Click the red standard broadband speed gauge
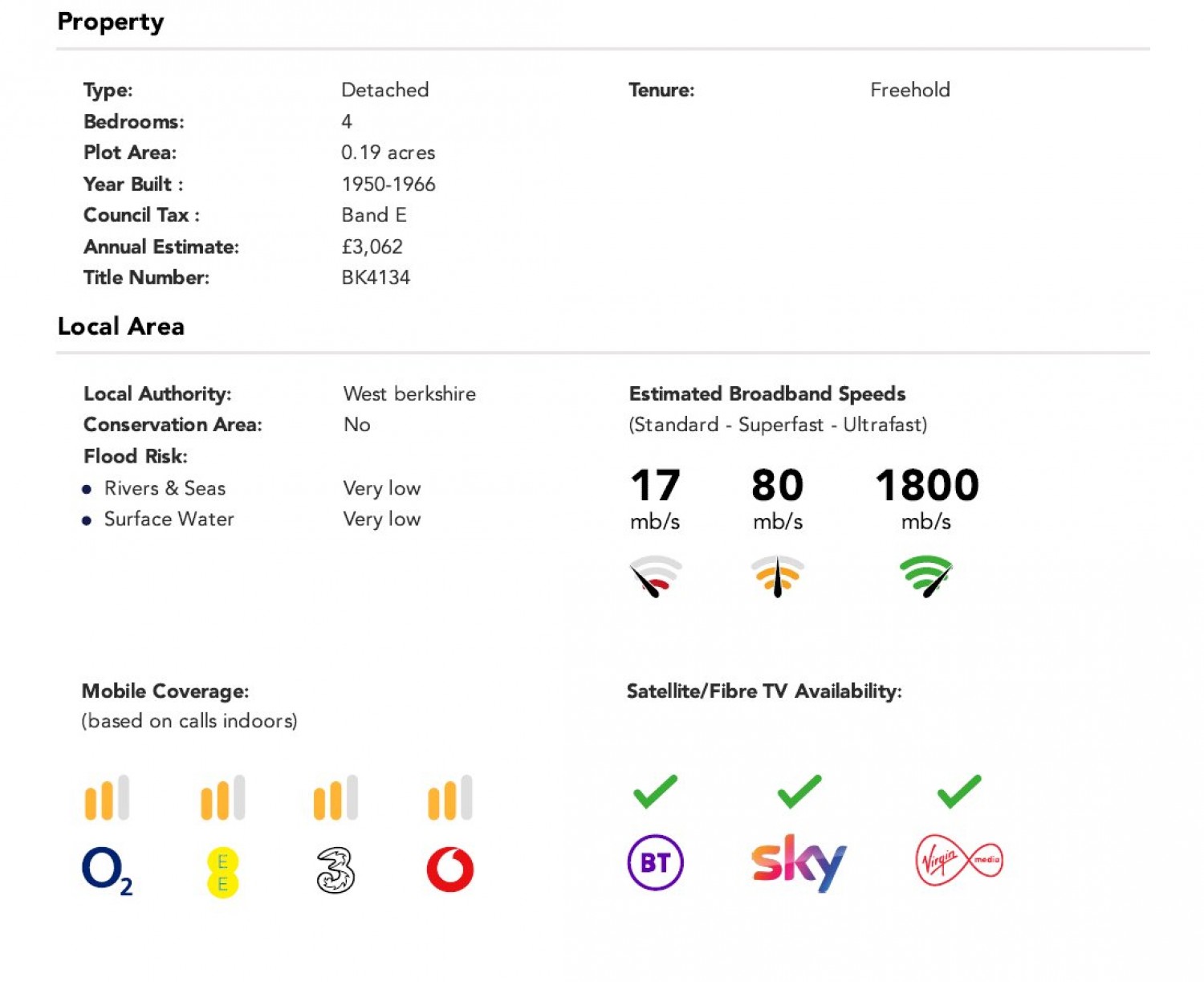The height and width of the screenshot is (982, 1204). point(656,576)
